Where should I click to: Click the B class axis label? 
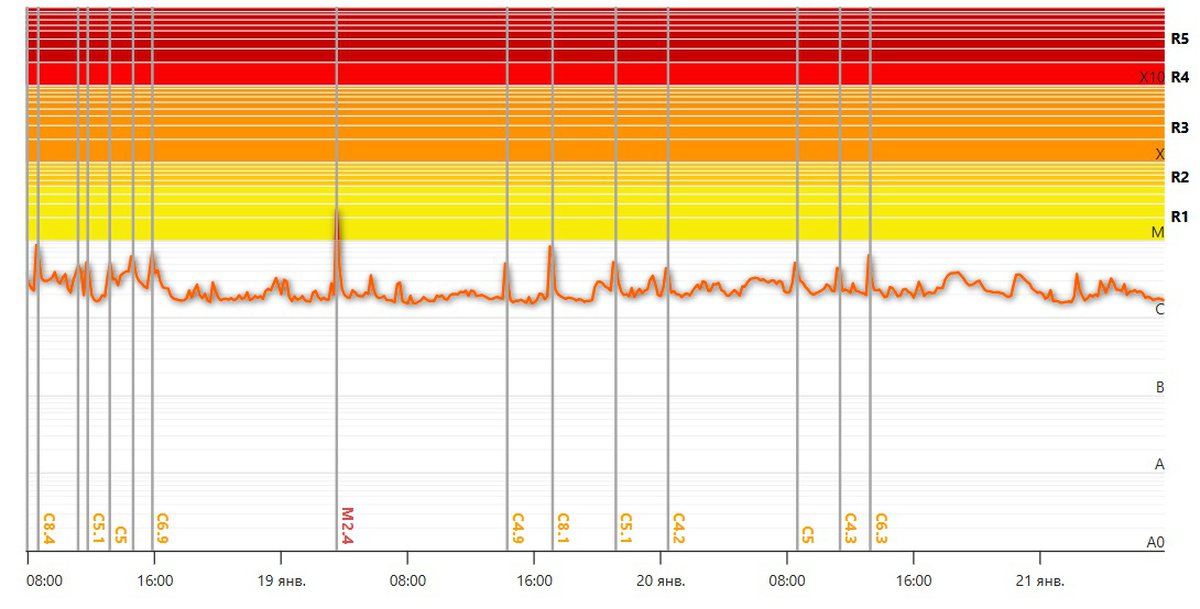[x=1159, y=387]
